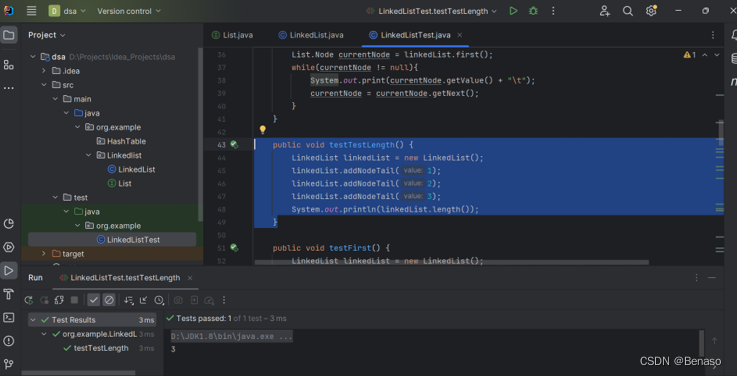Screen dimensions: 737x376
Task: Collapse the org.example.LinkedL test node
Action: (x=44, y=334)
